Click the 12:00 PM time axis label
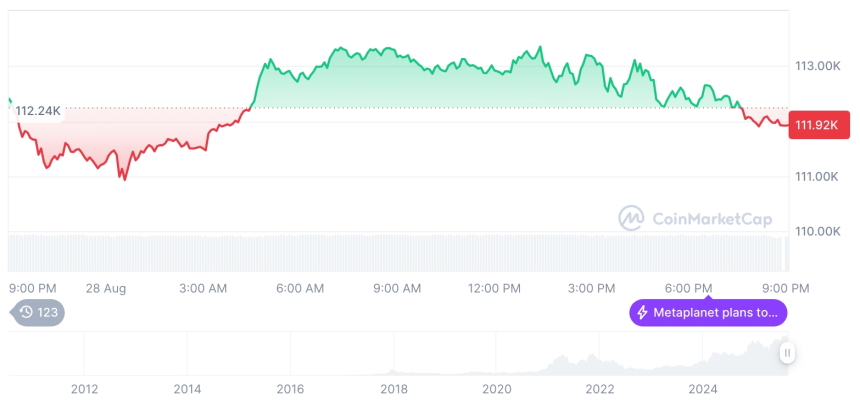Viewport: 860px width, 401px height. (x=494, y=288)
